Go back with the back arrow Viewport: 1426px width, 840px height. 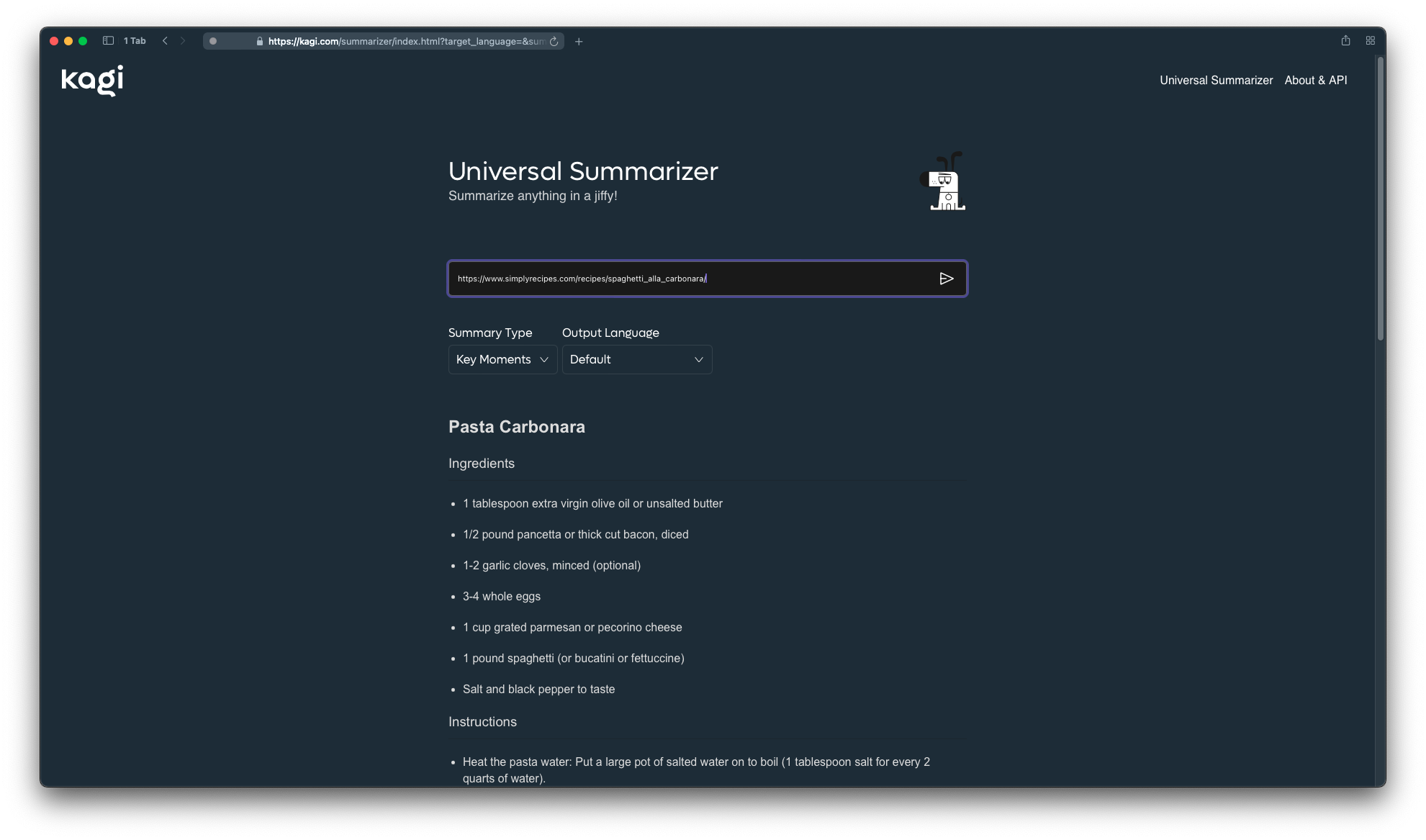(165, 41)
